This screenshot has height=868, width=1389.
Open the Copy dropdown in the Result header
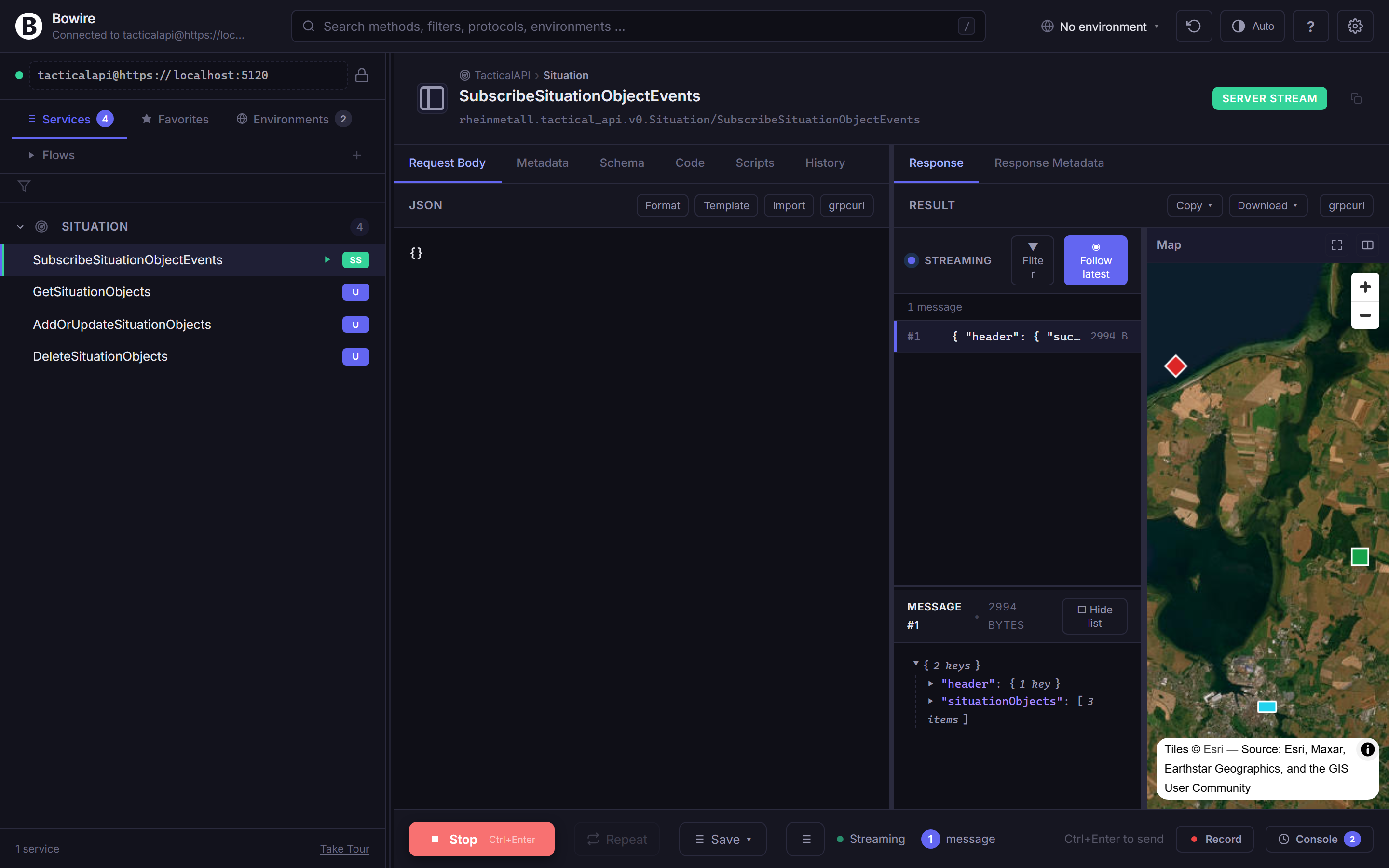click(x=1195, y=205)
